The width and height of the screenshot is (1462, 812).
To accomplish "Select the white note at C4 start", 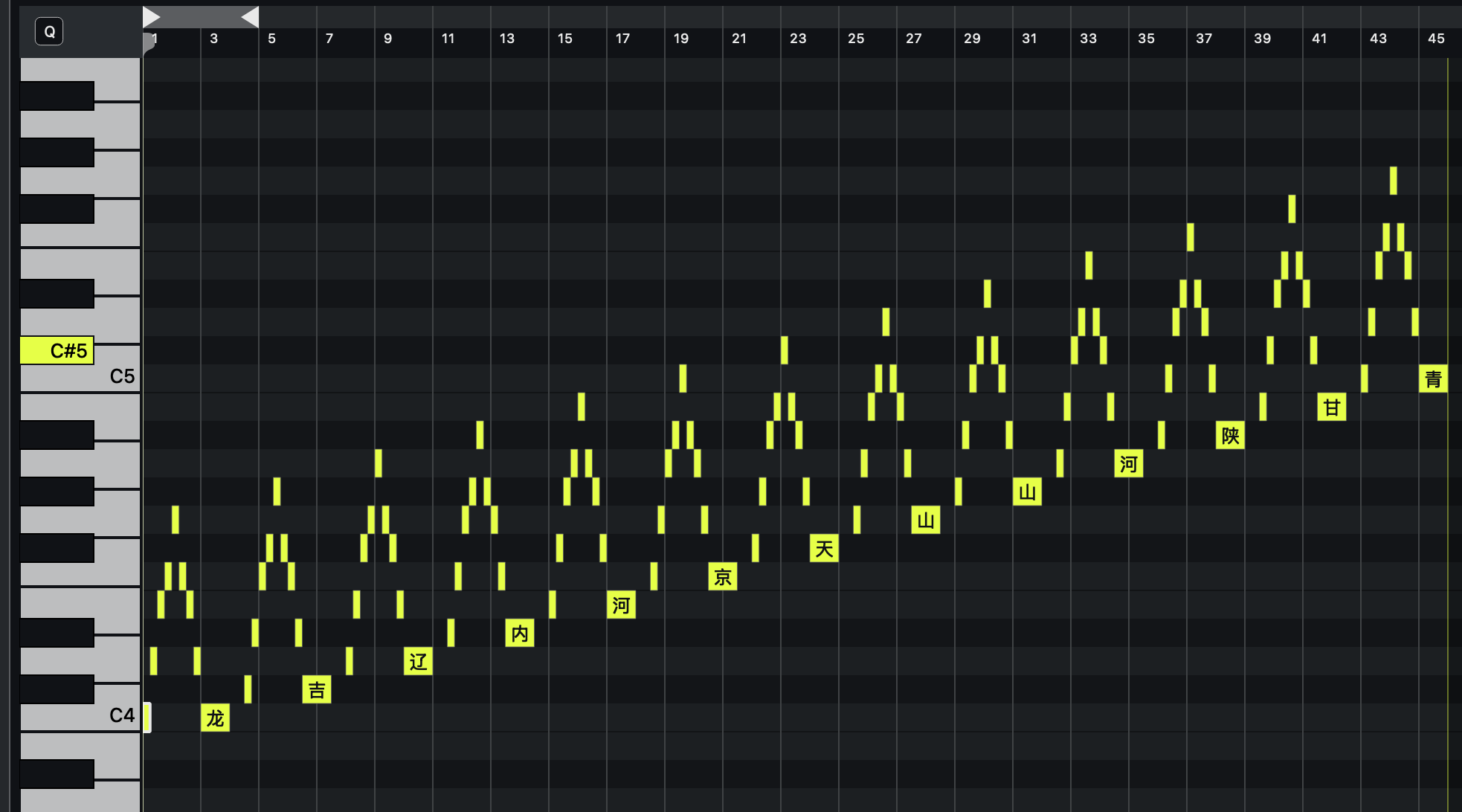I will [147, 718].
